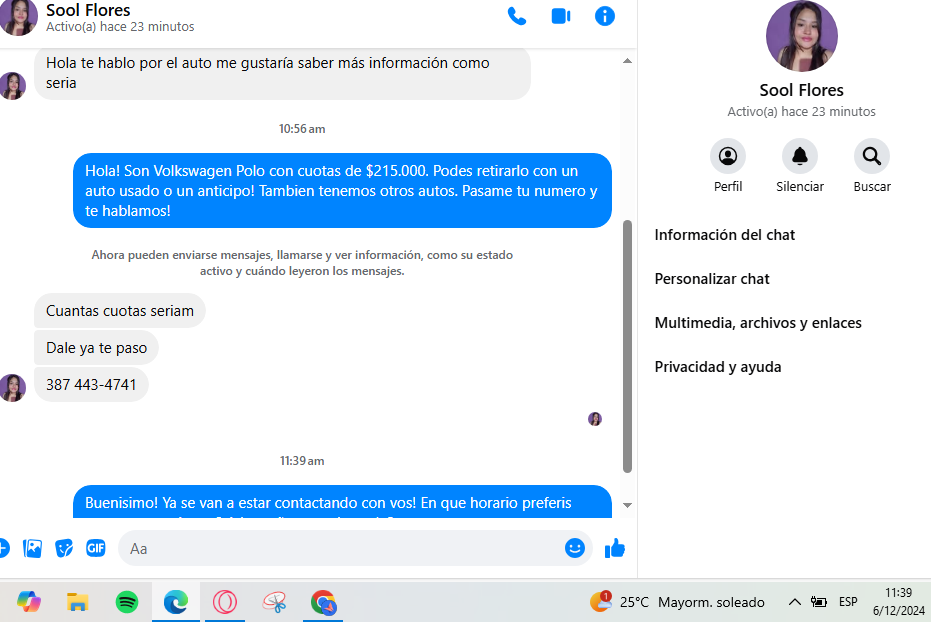Select the 'Hola te hablo por el auto' message
Screen dimensions: 931x622
[282, 73]
